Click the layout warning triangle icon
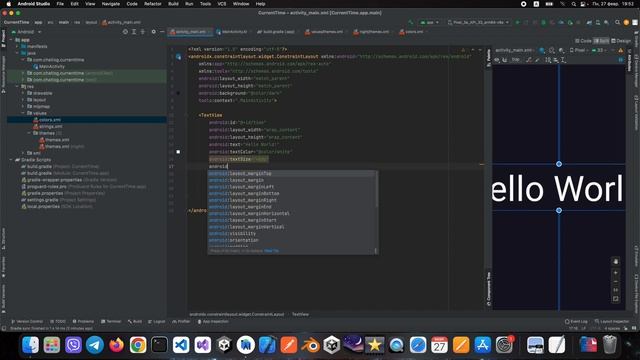This screenshot has height=360, width=640. 621,50
